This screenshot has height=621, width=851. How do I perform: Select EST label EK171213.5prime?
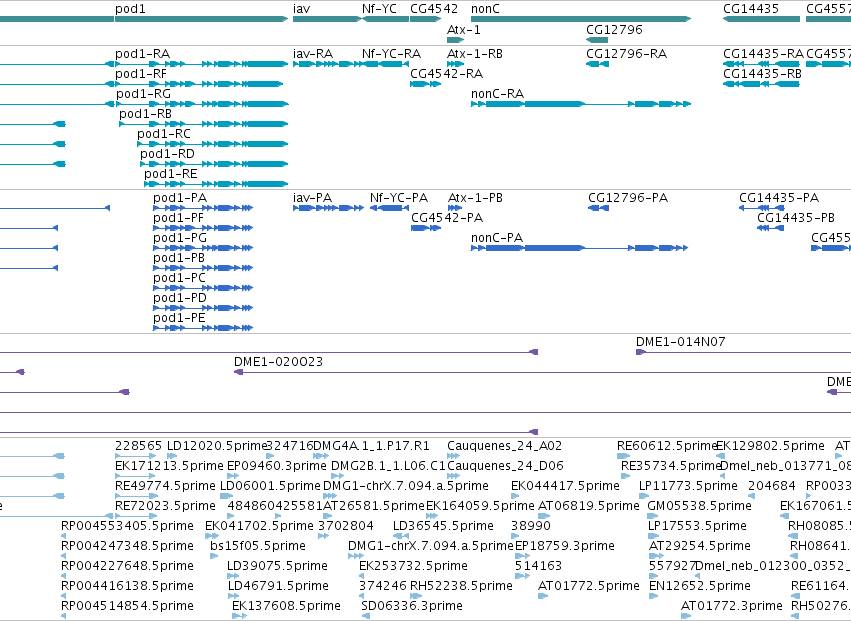(x=169, y=466)
